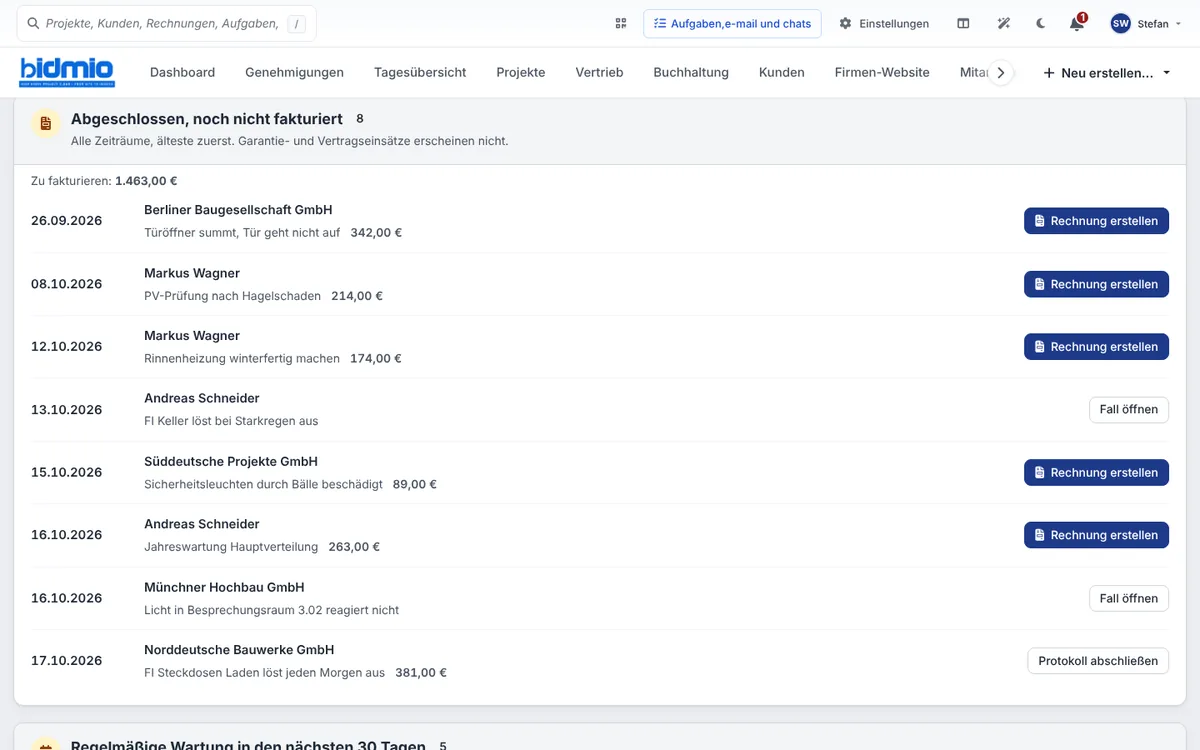Click the SW user avatar

click(x=1121, y=23)
